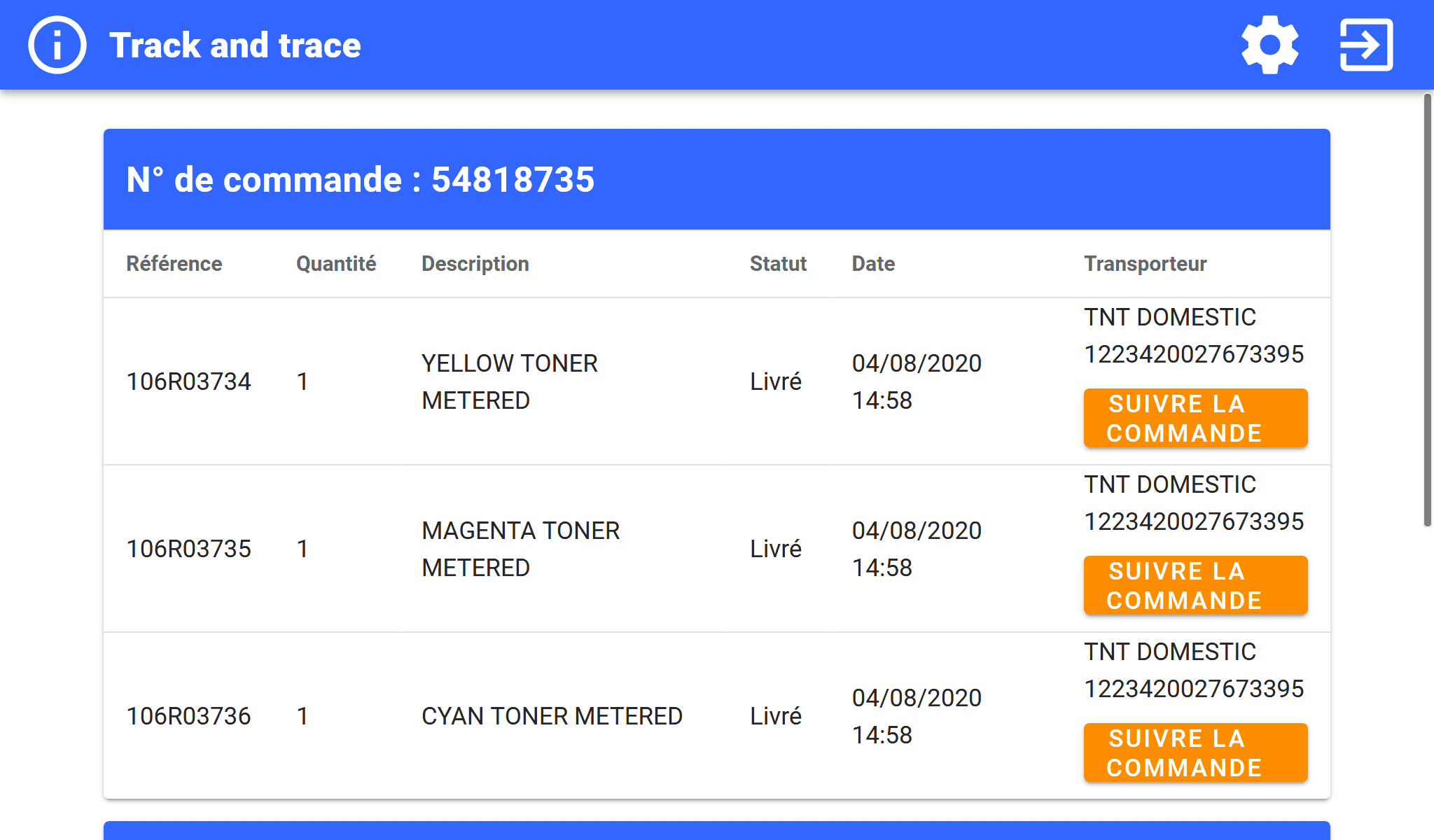Screen dimensions: 1434x840
Task: Click CYAN TONER METERED description
Action: coord(552,716)
